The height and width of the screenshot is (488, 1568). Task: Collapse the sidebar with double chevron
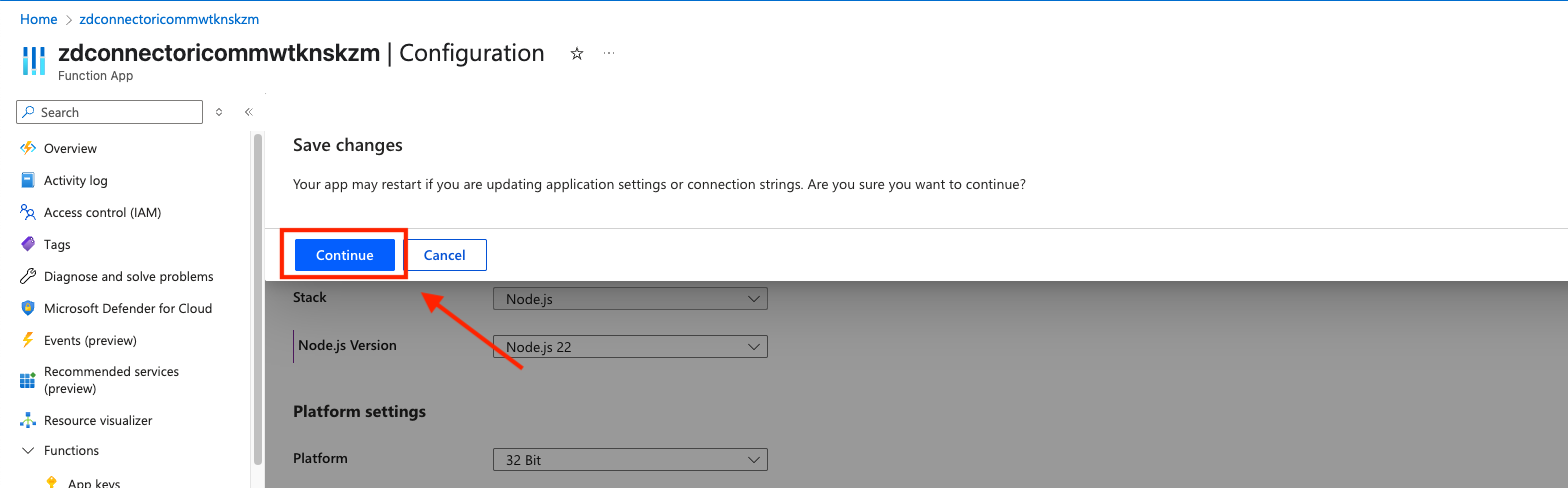[x=248, y=112]
